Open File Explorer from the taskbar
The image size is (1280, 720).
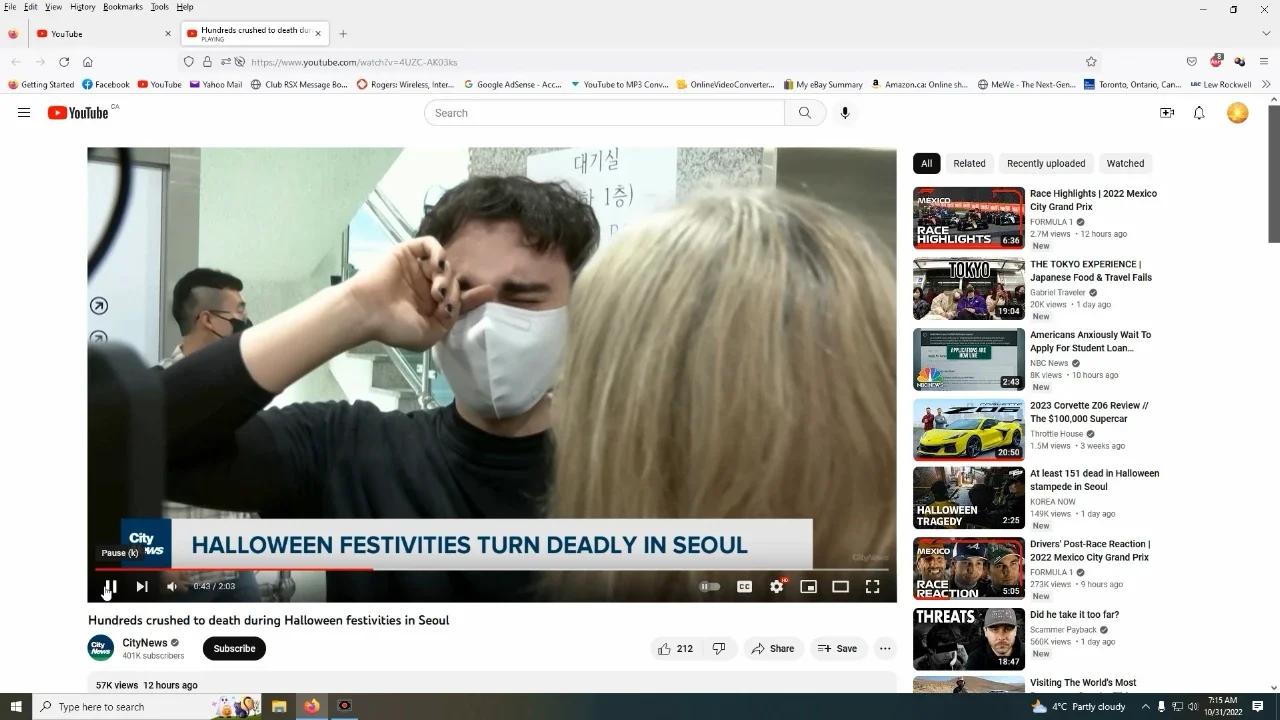(279, 706)
